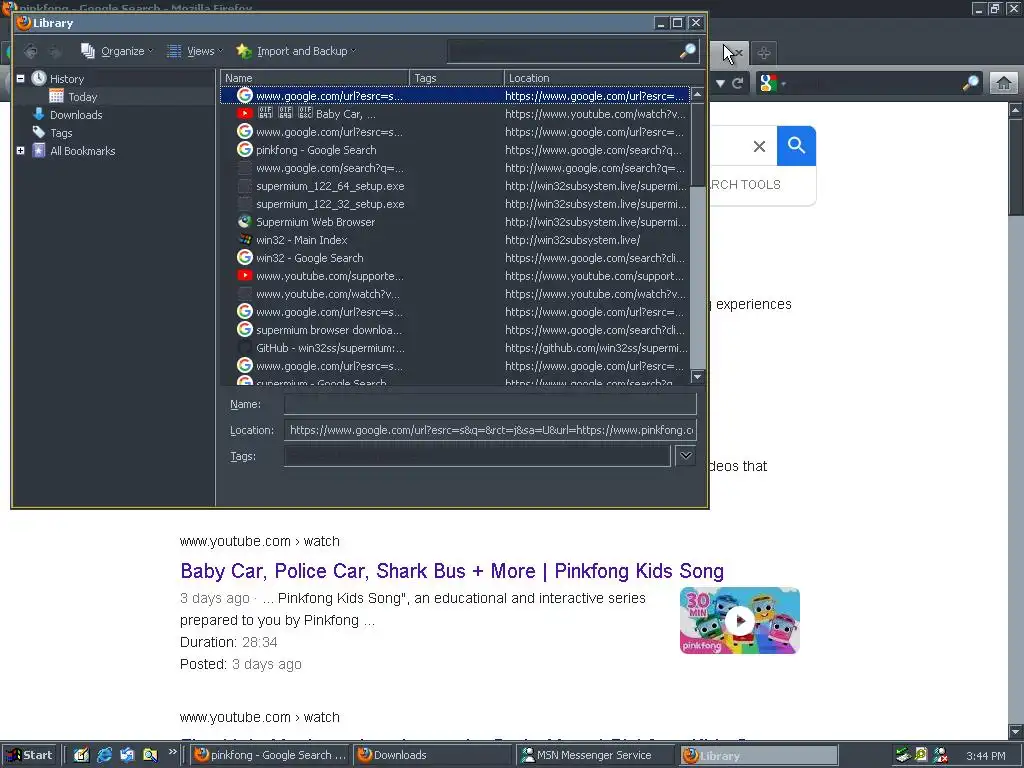Select All Bookmarks in the sidebar
Viewport: 1024px width, 768px height.
tap(82, 151)
